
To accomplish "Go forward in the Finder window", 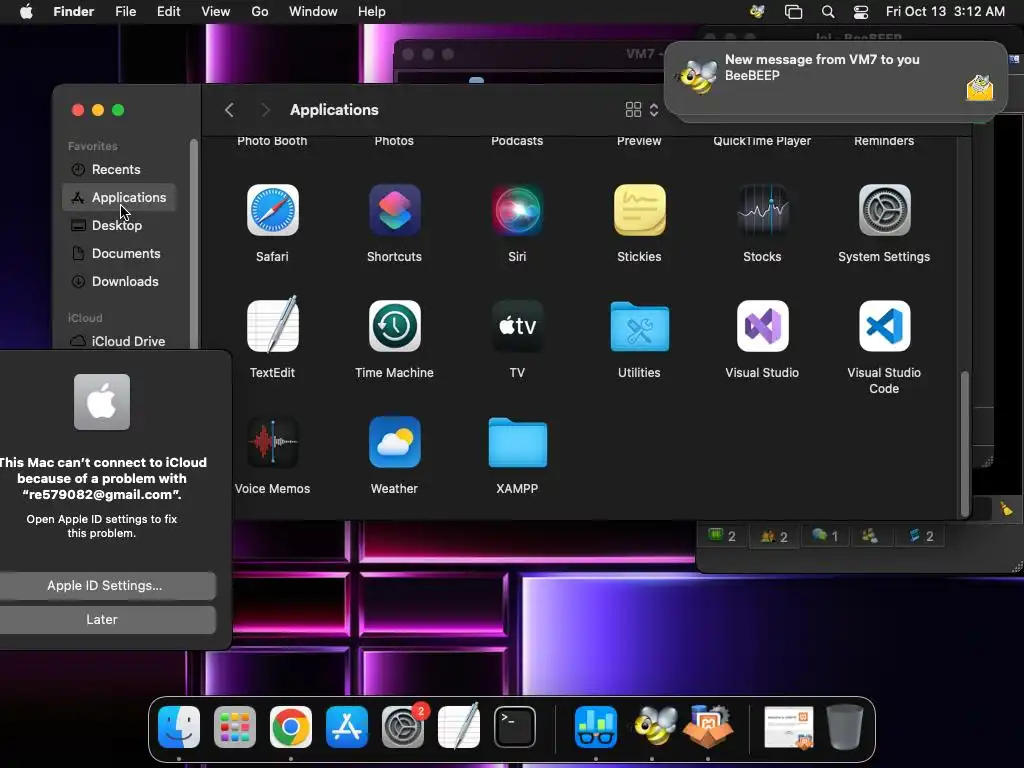I will 264,110.
